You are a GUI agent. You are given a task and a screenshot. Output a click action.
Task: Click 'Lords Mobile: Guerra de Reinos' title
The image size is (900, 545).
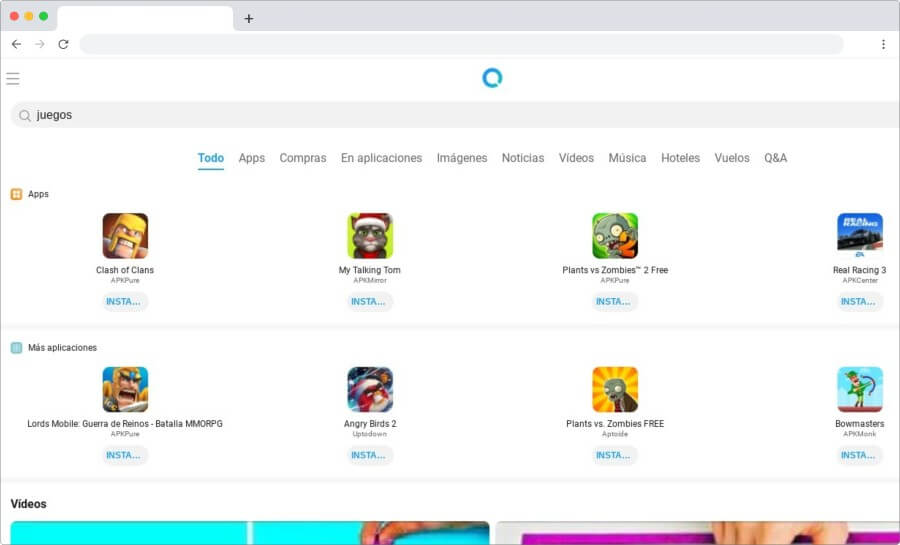tap(125, 424)
